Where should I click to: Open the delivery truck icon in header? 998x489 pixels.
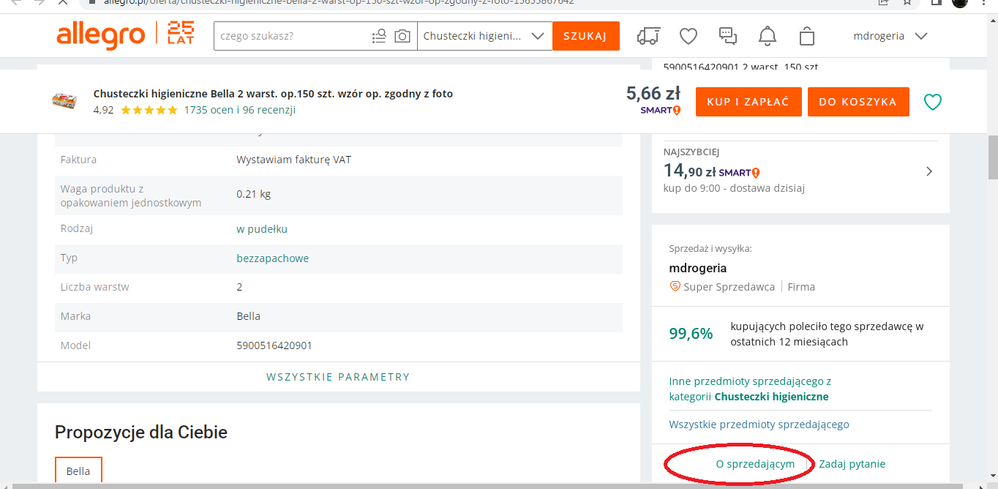[648, 37]
